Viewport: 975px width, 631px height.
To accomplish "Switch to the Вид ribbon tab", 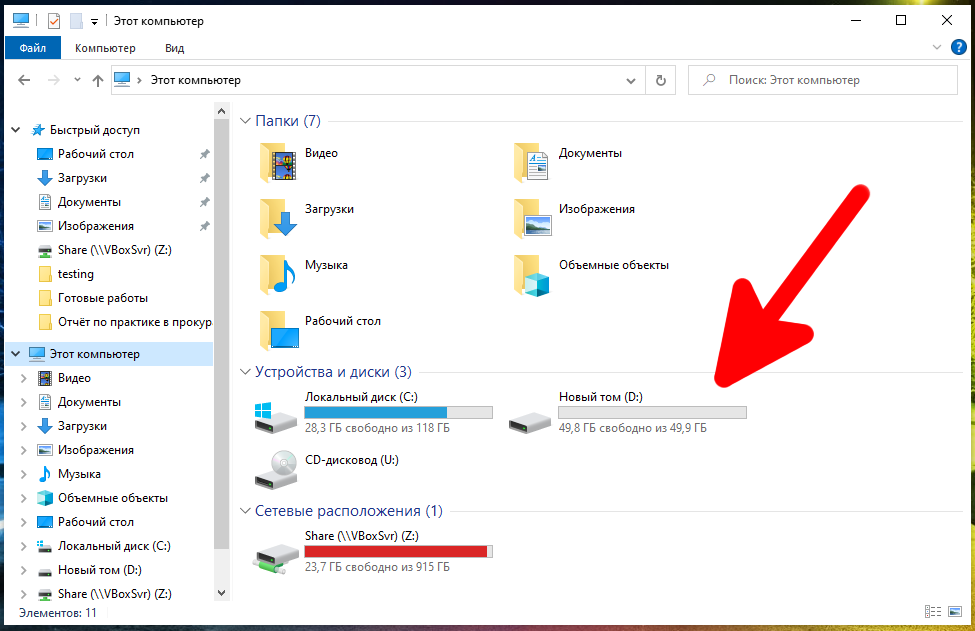I will [x=174, y=48].
